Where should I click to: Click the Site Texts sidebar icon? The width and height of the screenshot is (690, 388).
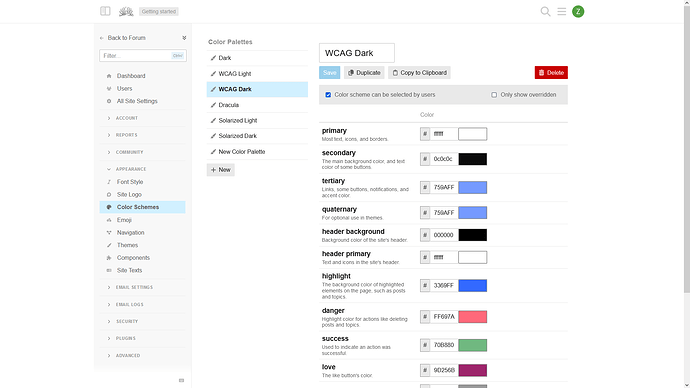pos(109,271)
